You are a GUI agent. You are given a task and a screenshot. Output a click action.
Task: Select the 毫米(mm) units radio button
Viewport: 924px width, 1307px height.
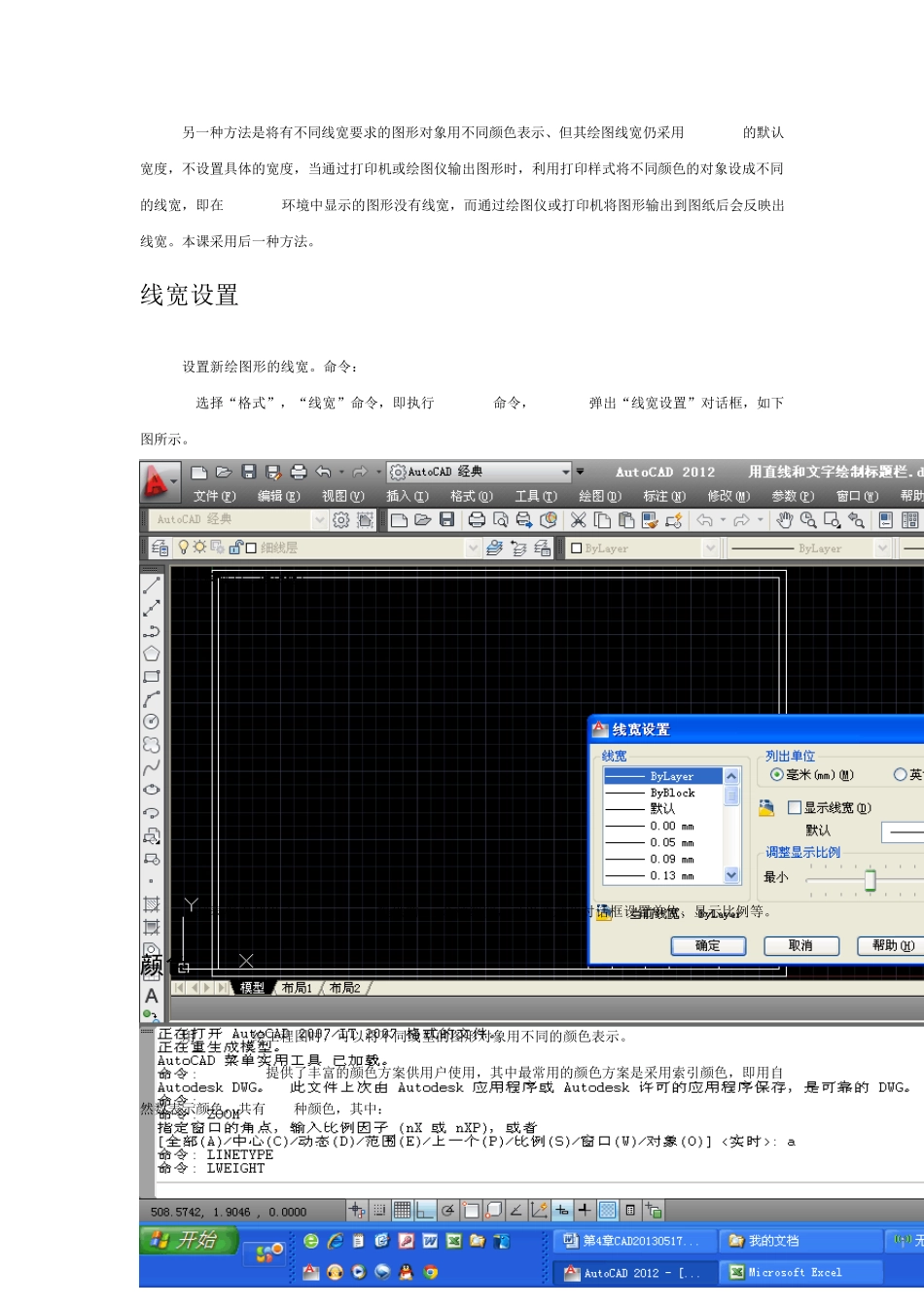coord(777,775)
